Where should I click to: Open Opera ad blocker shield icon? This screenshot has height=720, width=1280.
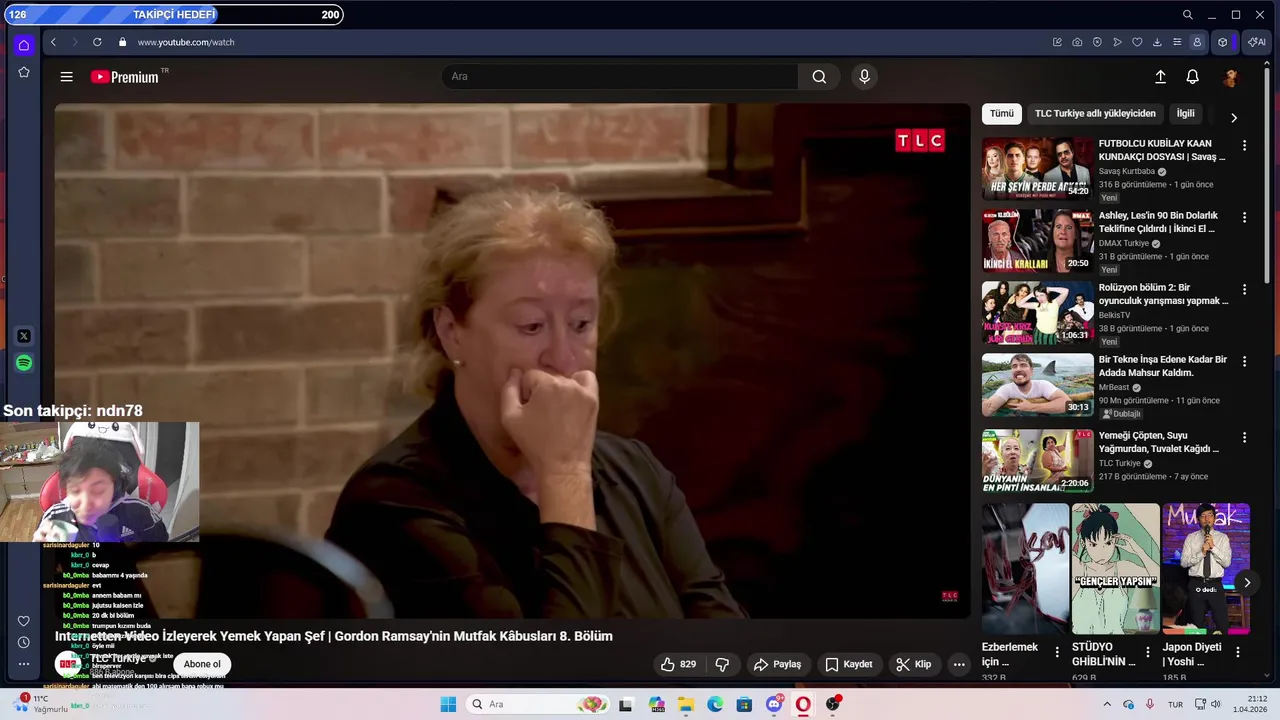click(1097, 42)
